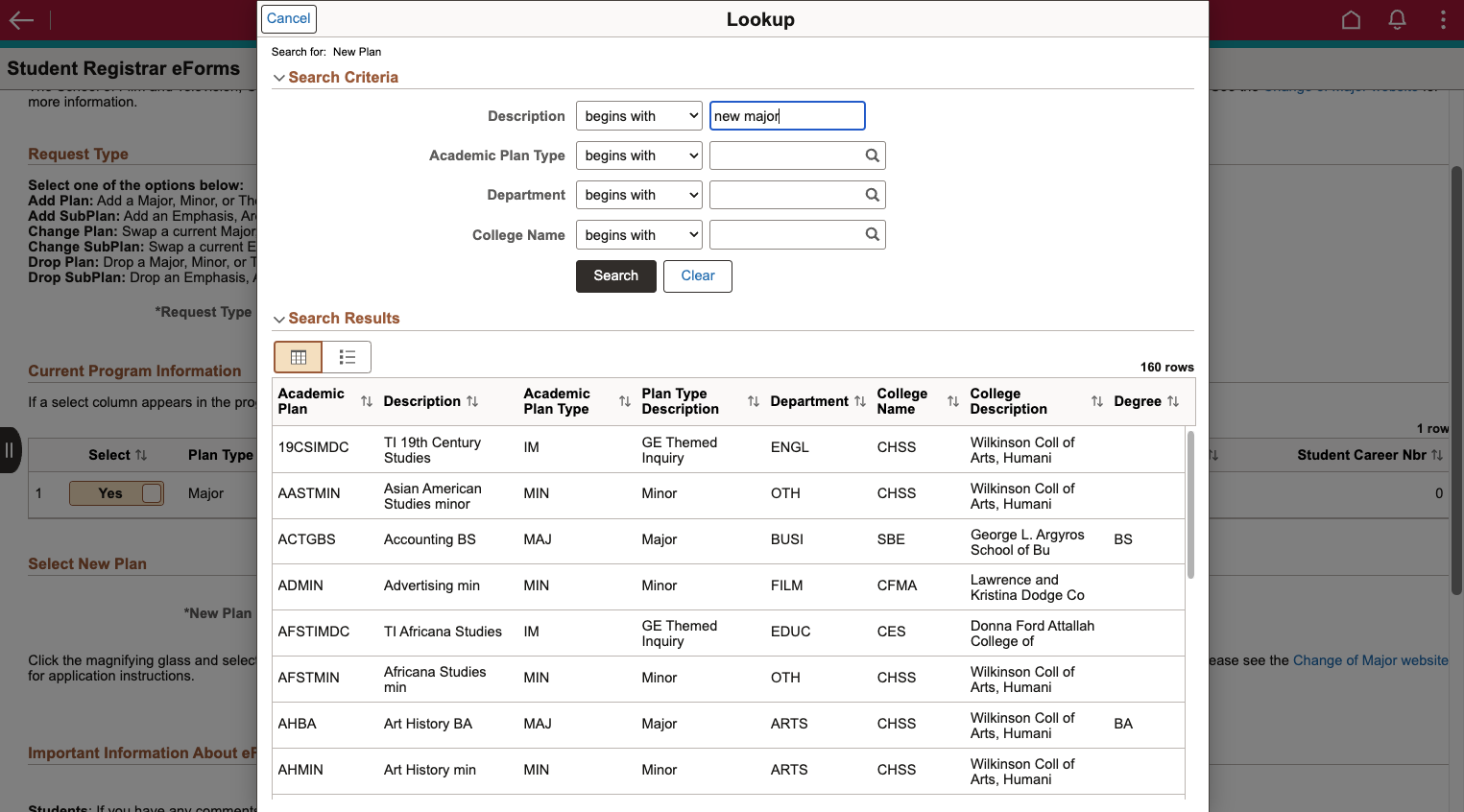
Task: Select the 19CSIMDC plan row
Action: click(x=729, y=449)
